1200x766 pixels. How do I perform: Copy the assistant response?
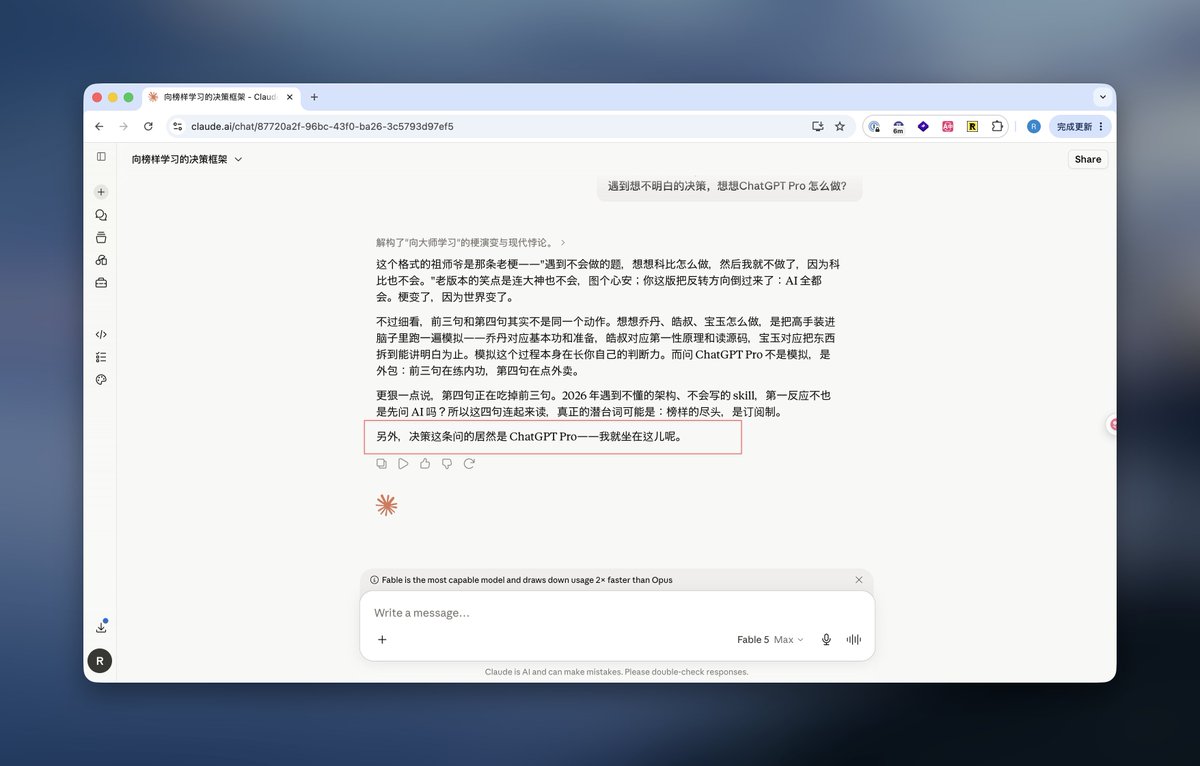pyautogui.click(x=381, y=463)
